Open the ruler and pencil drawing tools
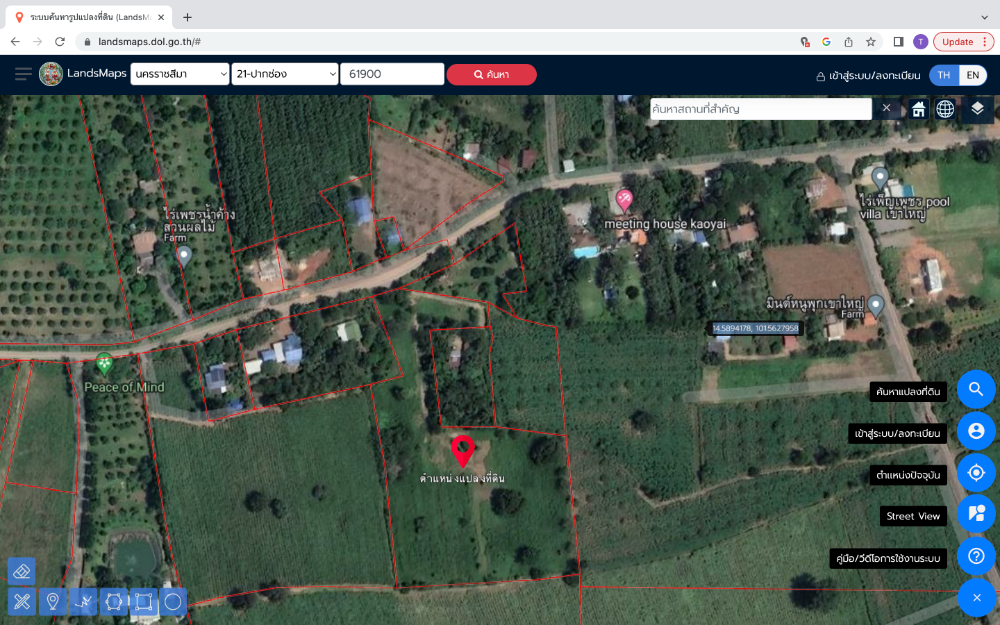The image size is (1000, 625). coord(21,601)
